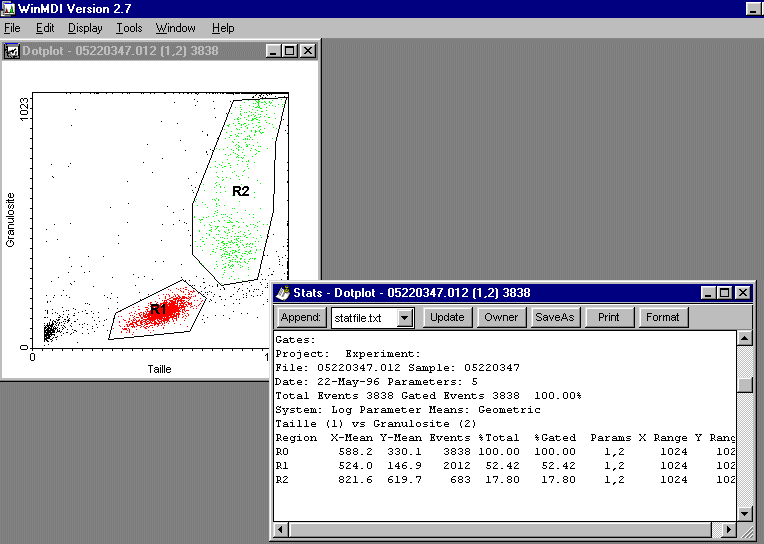764x544 pixels.
Task: Click the WinMDI application icon in title bar
Action: (10, 9)
